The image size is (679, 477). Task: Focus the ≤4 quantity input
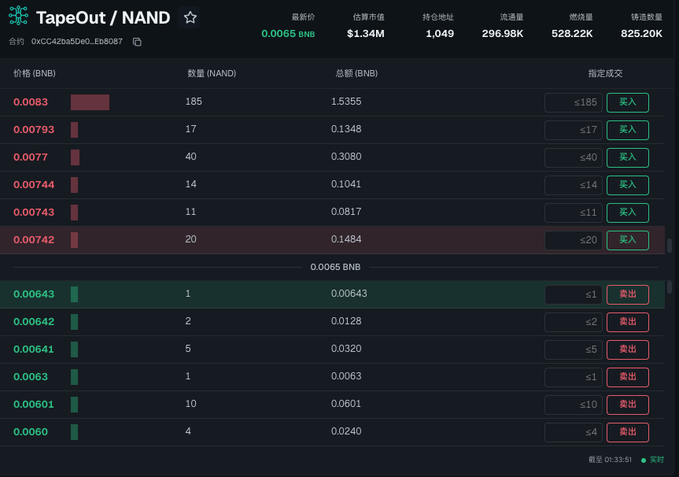pos(573,432)
